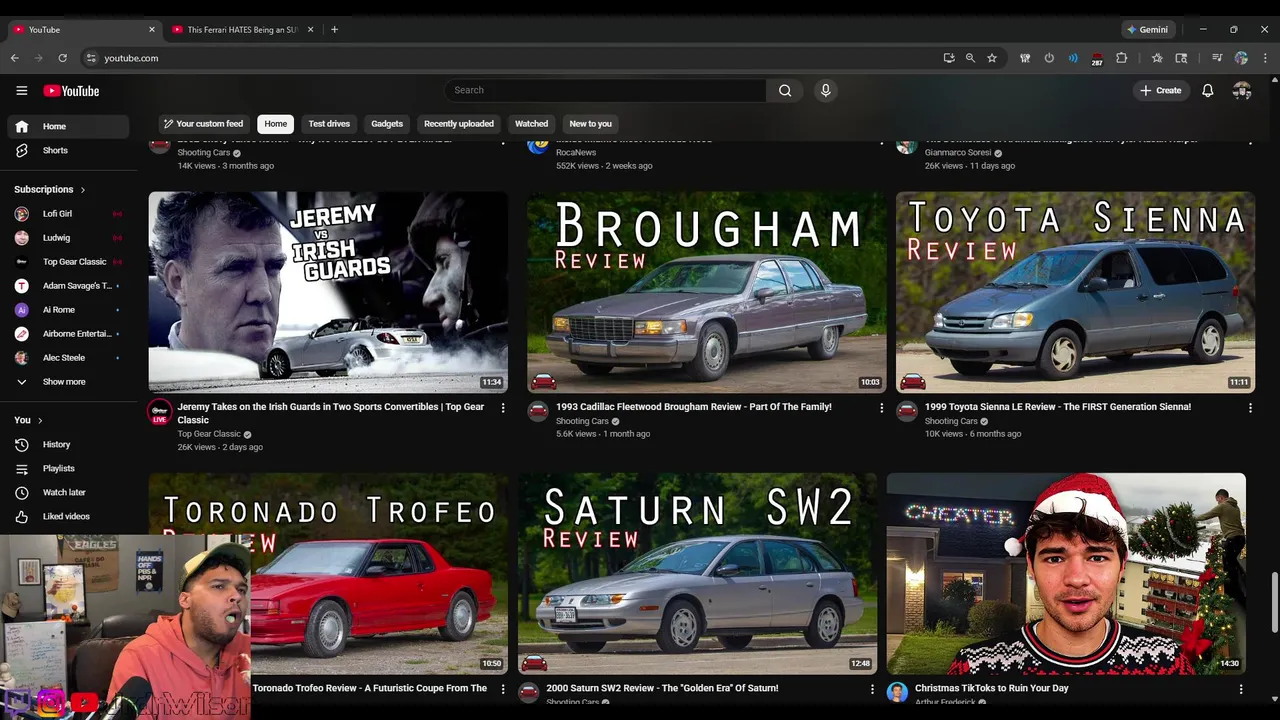The image size is (1280, 720).
Task: Select the New to you chip
Action: tap(590, 124)
